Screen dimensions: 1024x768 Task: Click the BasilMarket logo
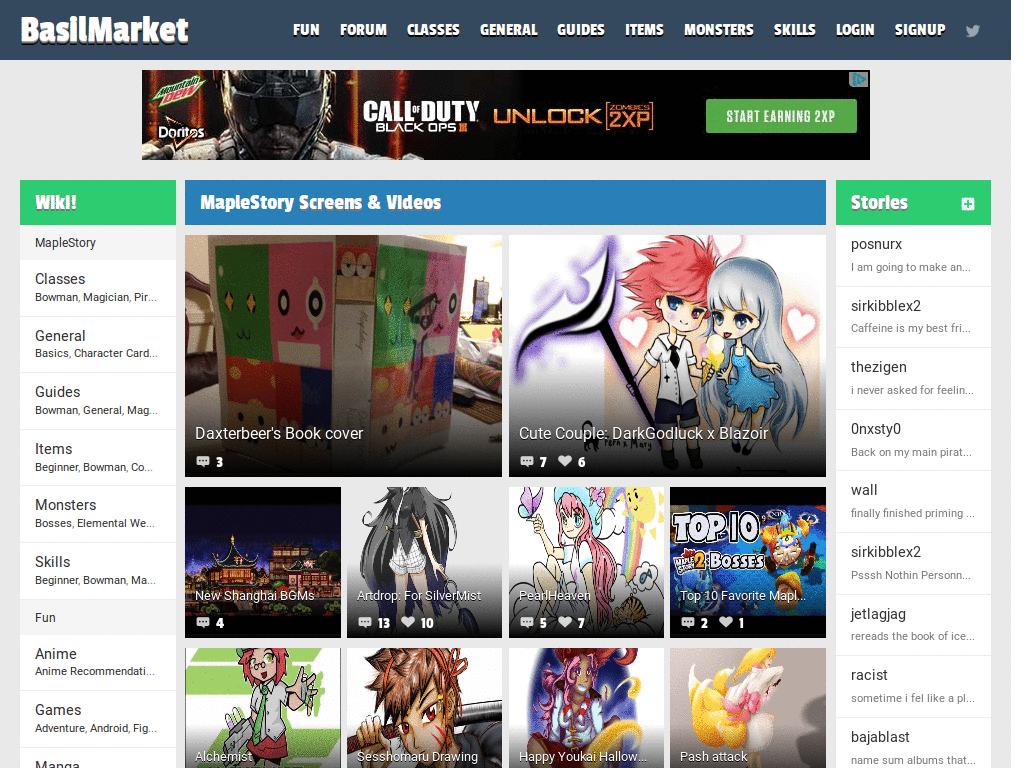coord(103,30)
